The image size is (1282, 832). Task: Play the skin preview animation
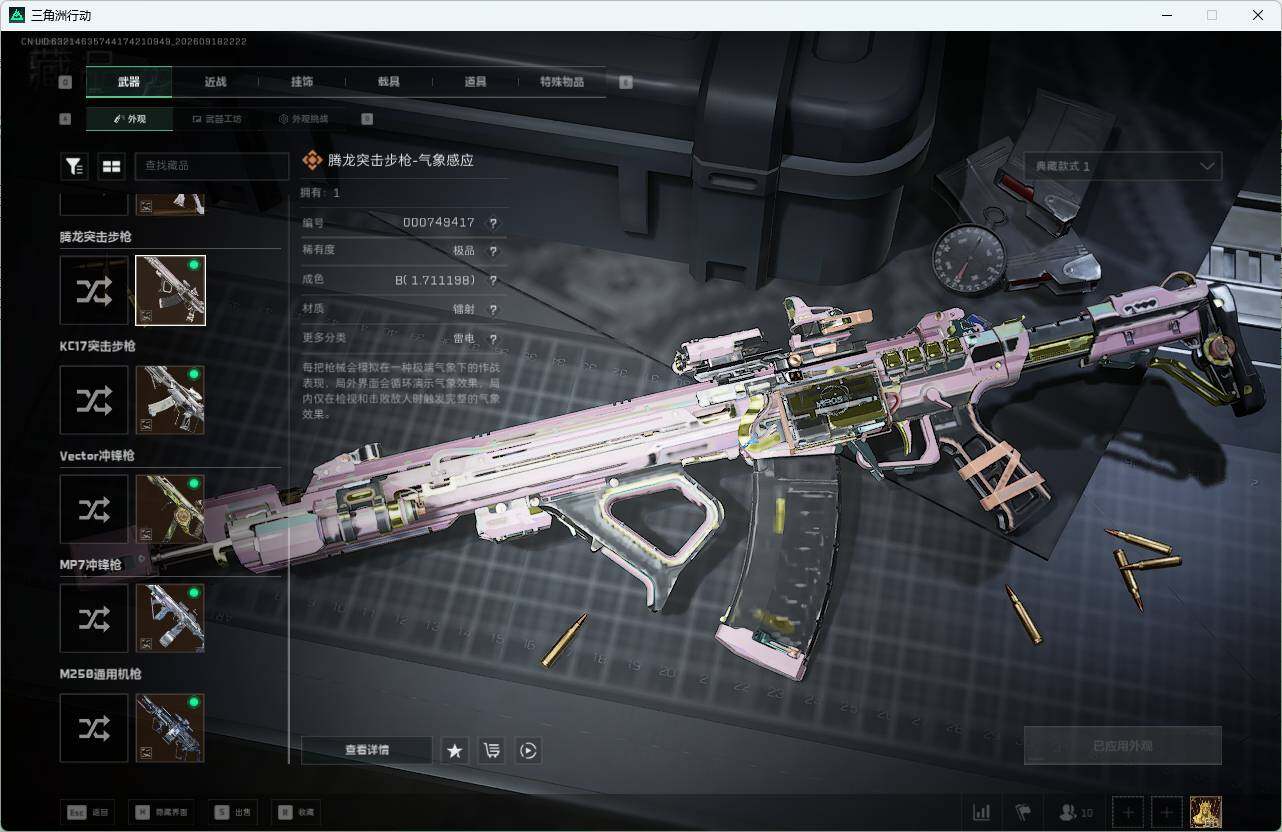tap(528, 750)
